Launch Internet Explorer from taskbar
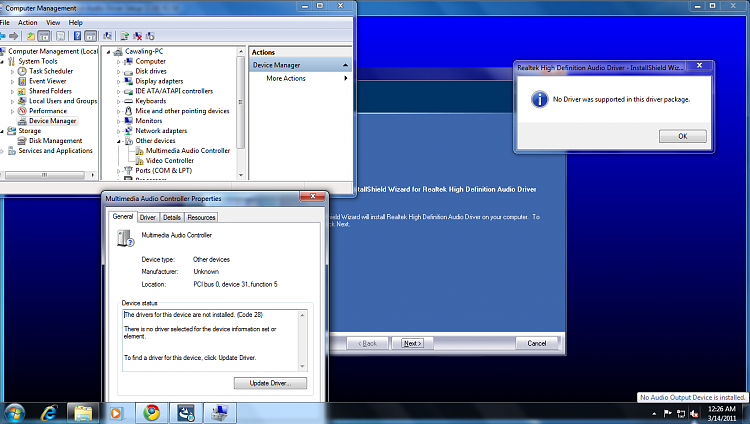 [49, 413]
